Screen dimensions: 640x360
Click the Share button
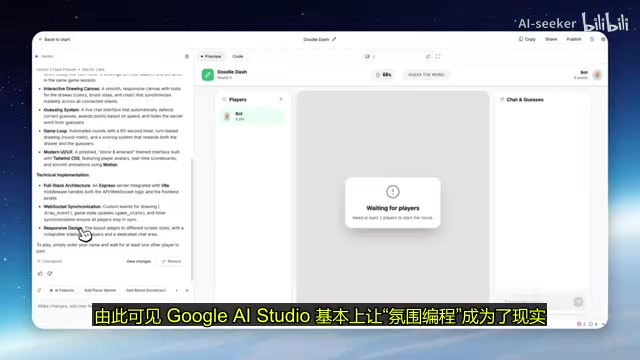click(551, 39)
